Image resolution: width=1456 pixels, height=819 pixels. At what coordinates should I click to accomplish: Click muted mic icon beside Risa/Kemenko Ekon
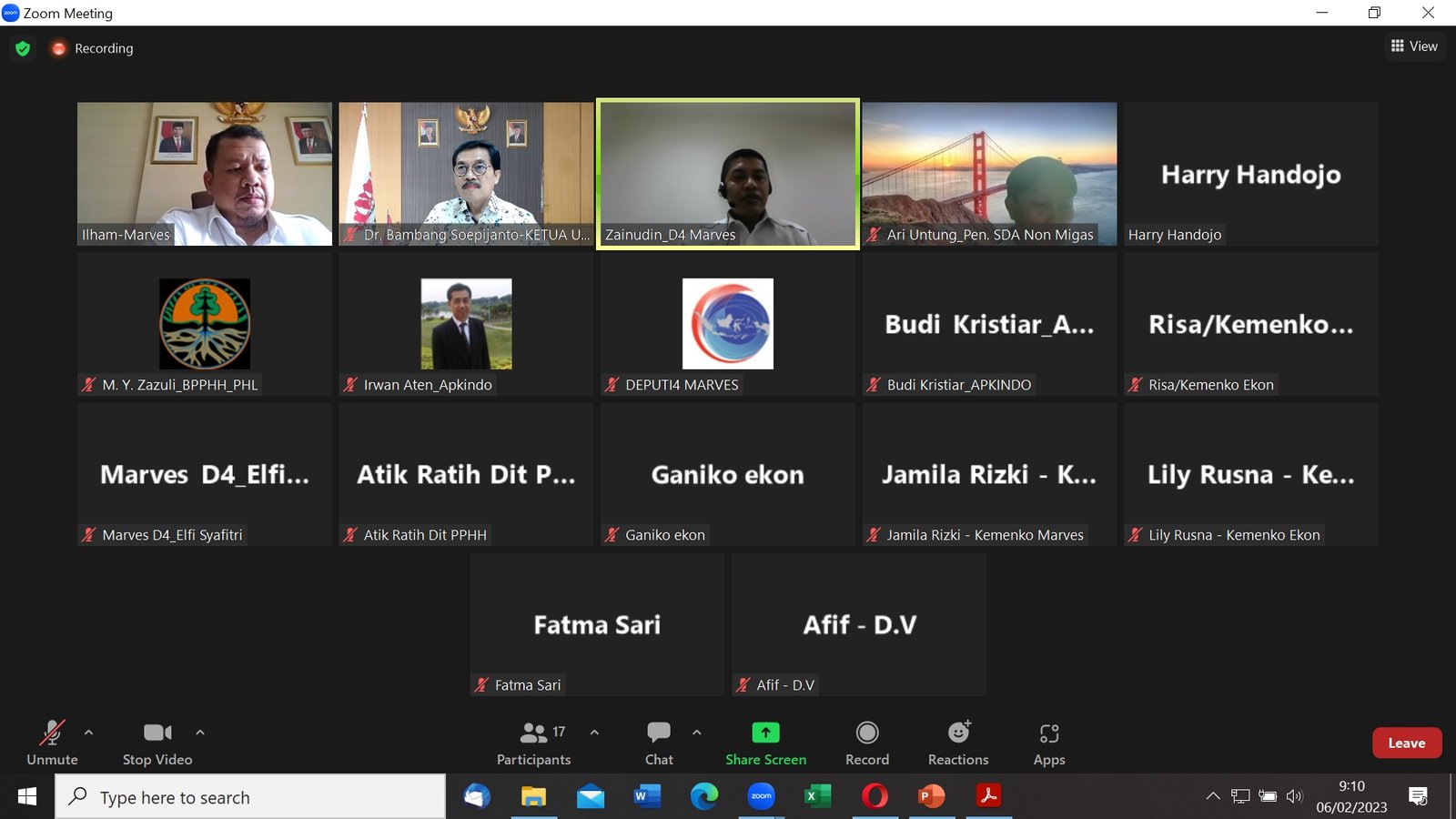(x=1136, y=385)
